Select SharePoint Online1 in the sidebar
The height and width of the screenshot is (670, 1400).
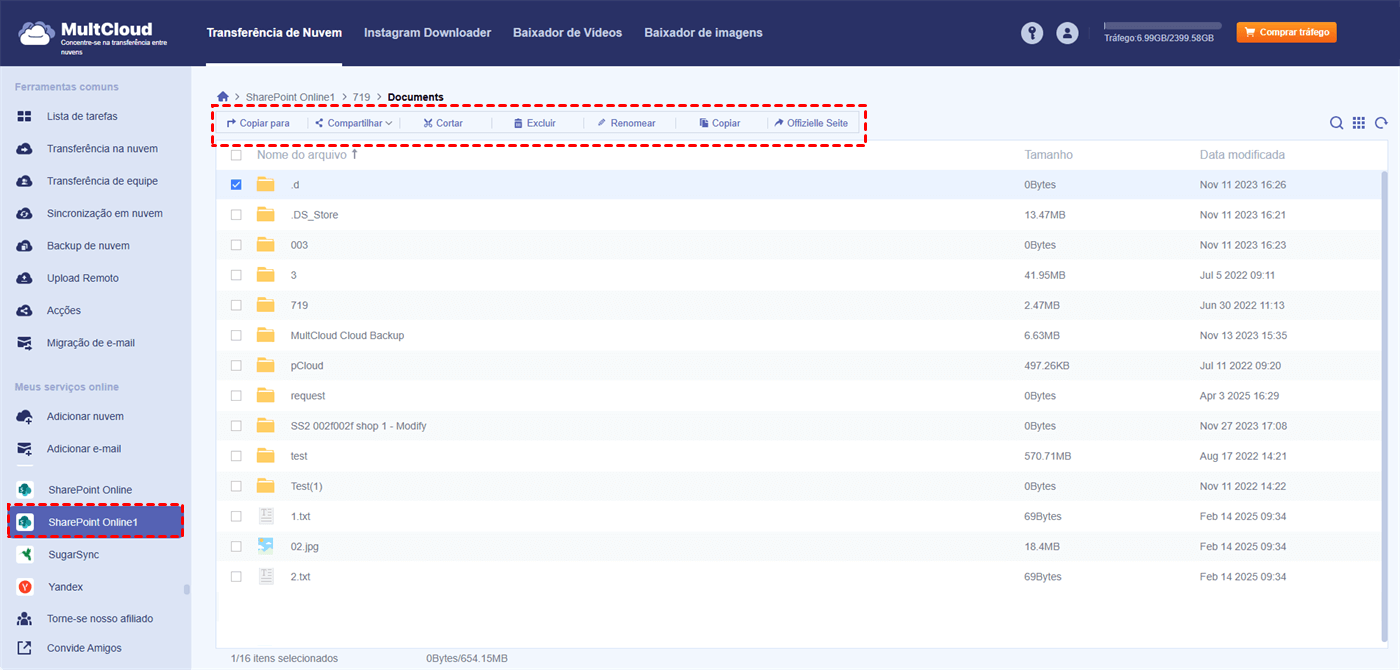tap(95, 522)
